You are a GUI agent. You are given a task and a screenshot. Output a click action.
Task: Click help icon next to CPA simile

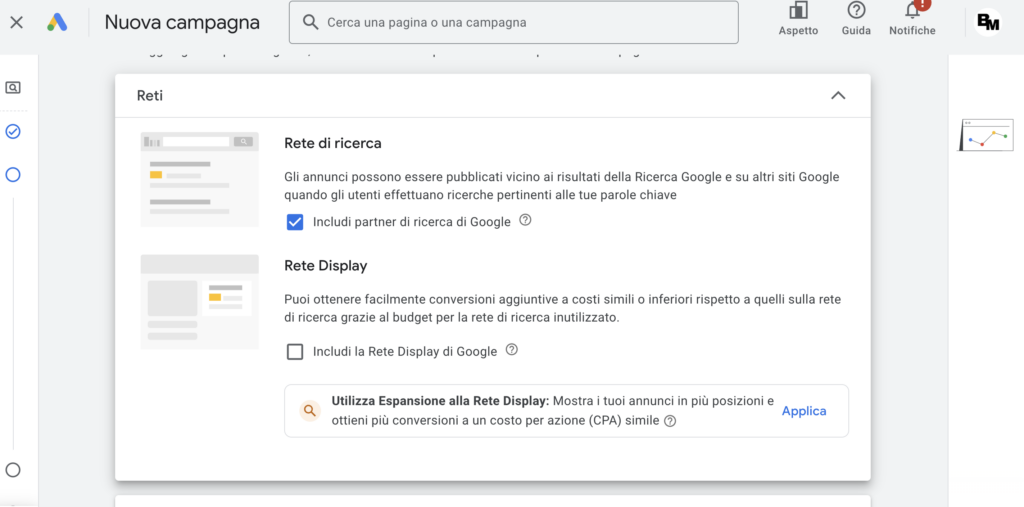pos(670,421)
